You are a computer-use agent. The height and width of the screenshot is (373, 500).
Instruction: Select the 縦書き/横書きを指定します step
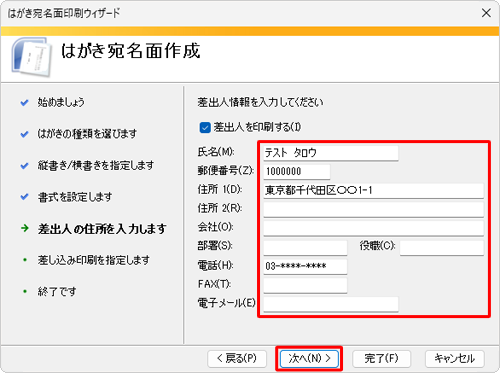click(96, 165)
